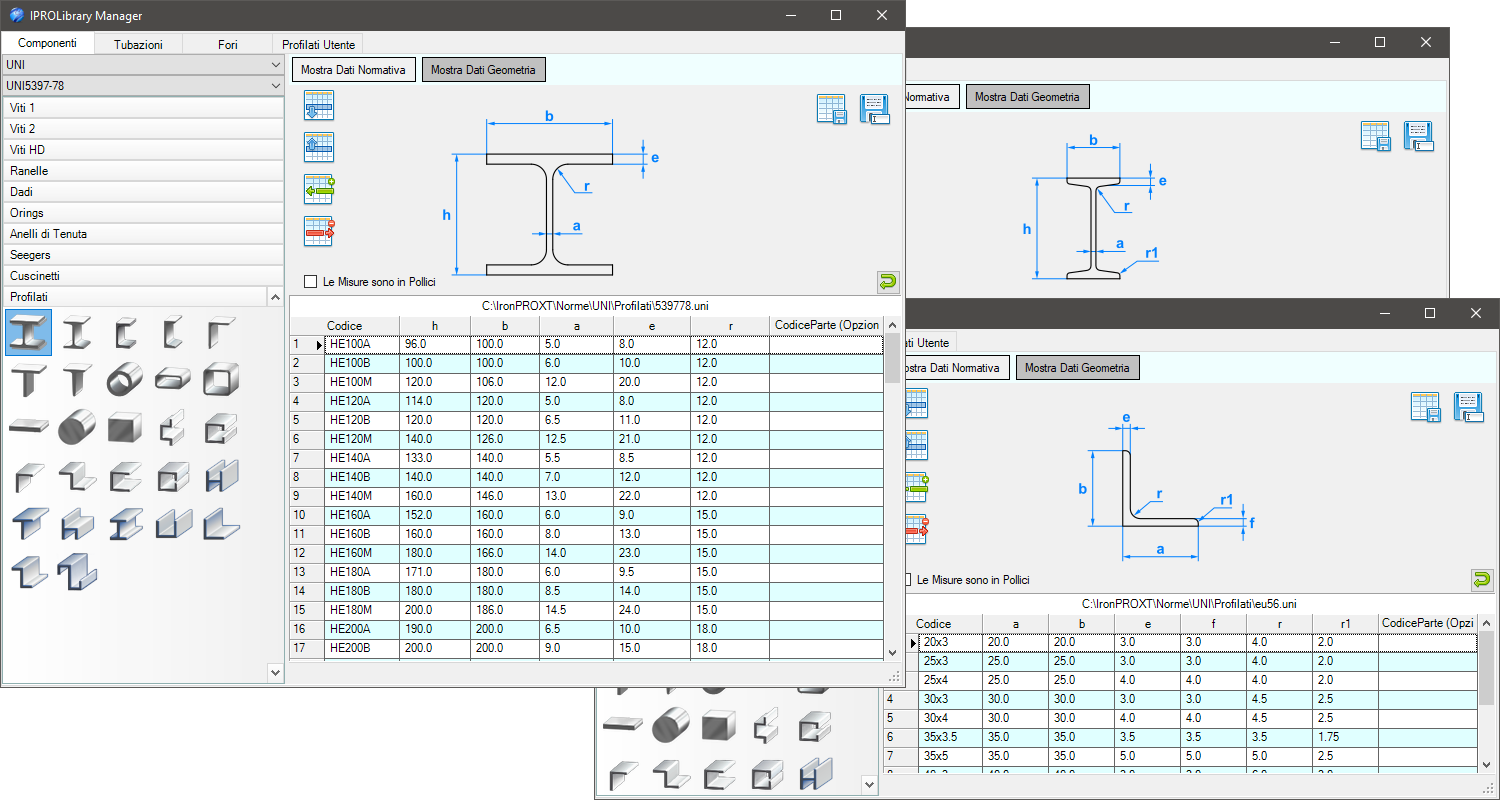
Task: Click the move row down icon beside the I-beam diagram
Action: (318, 105)
